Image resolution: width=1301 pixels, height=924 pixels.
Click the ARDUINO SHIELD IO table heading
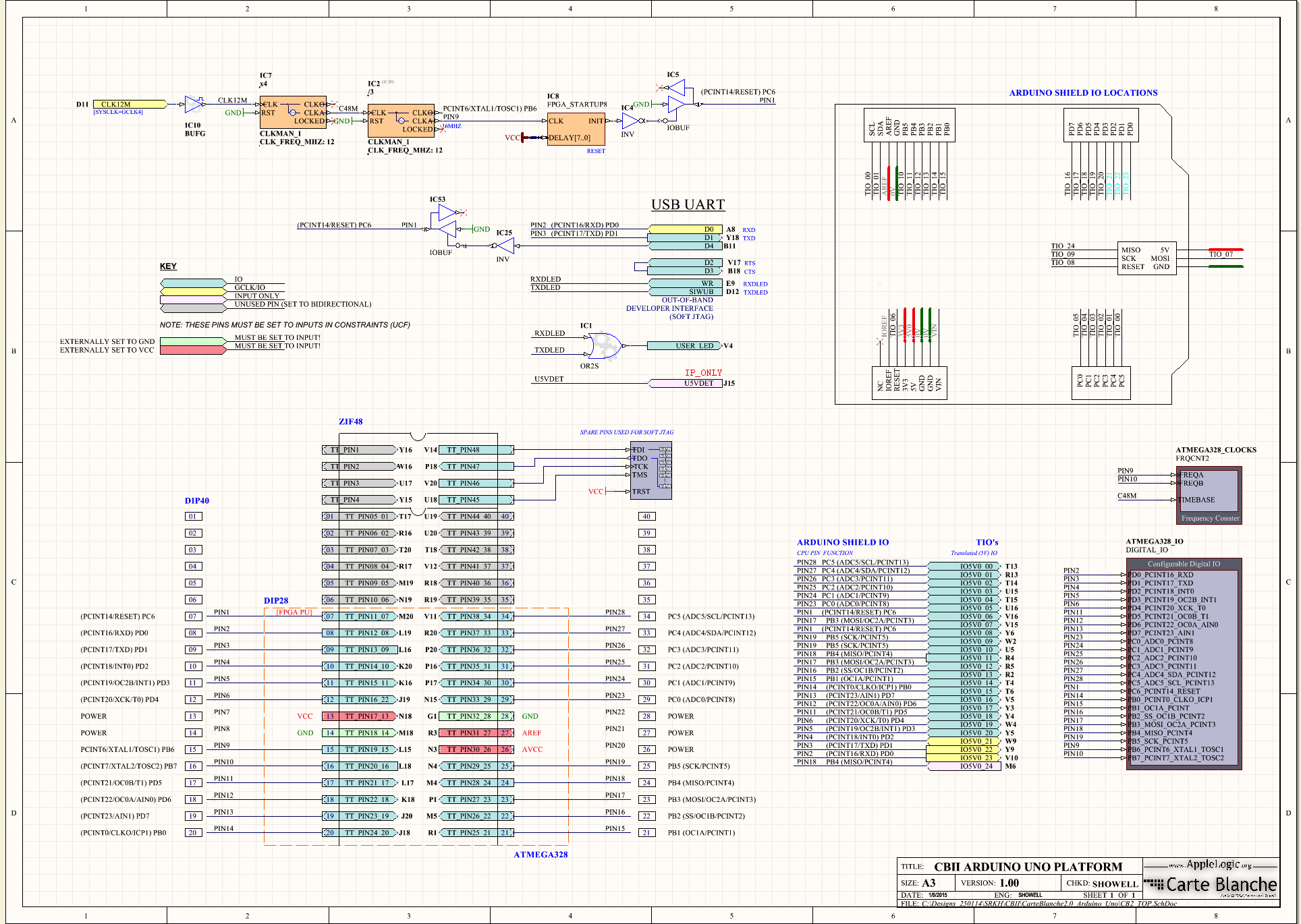843,542
